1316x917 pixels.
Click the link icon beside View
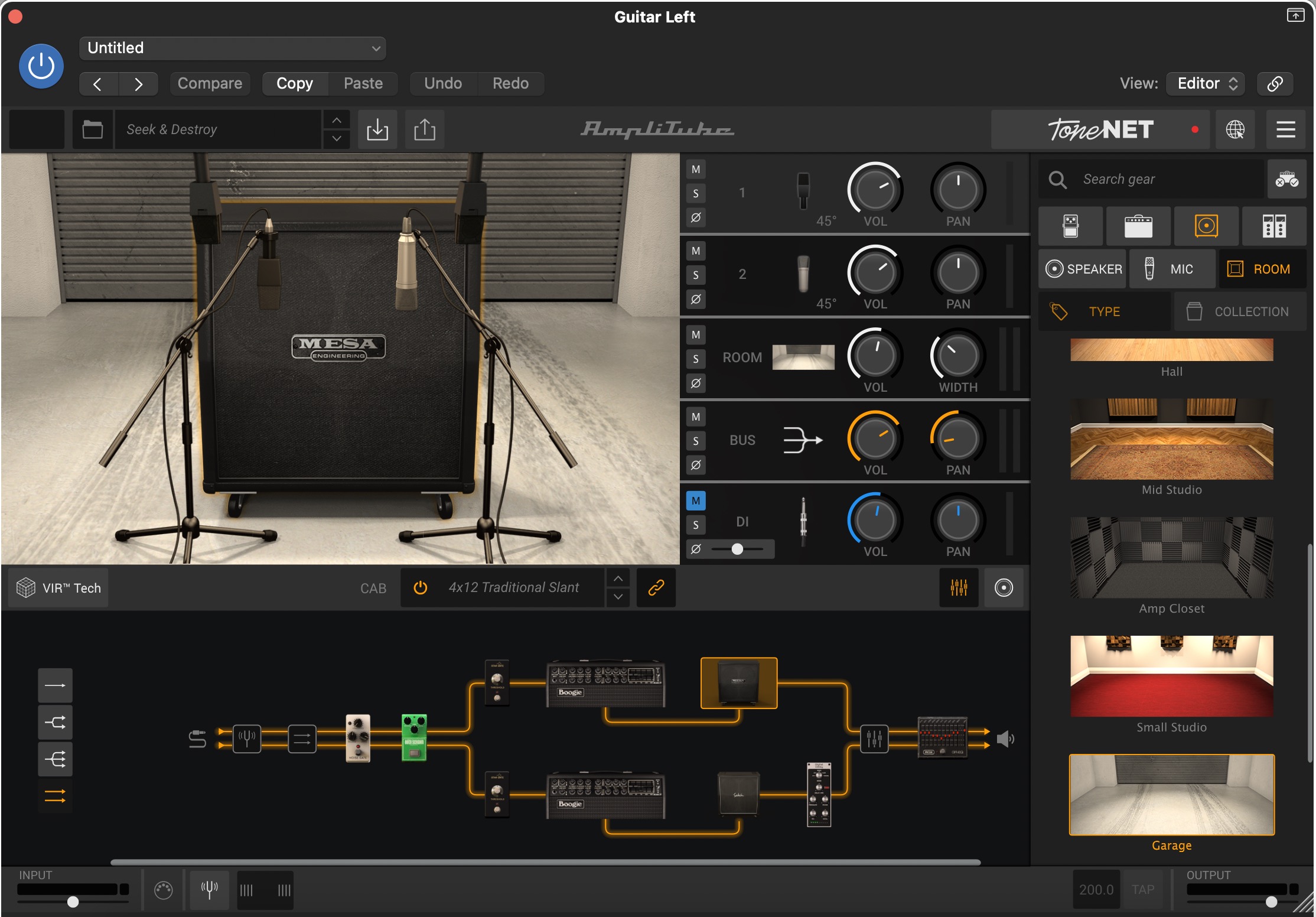pos(1275,83)
